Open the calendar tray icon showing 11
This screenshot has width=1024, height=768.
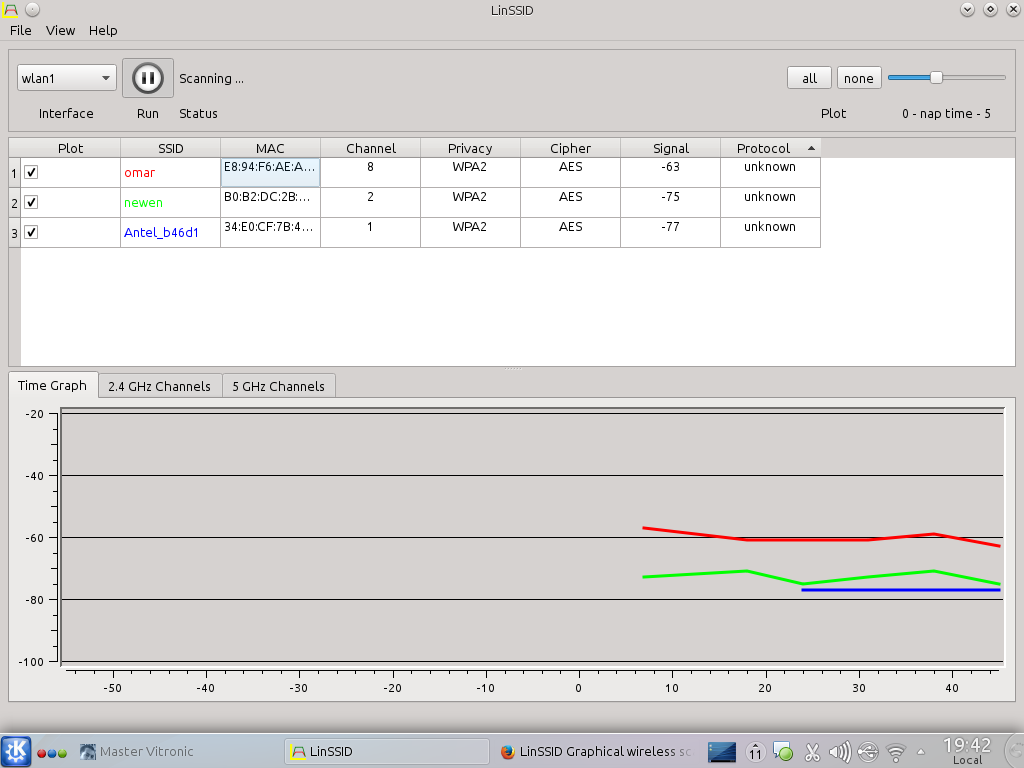(755, 752)
